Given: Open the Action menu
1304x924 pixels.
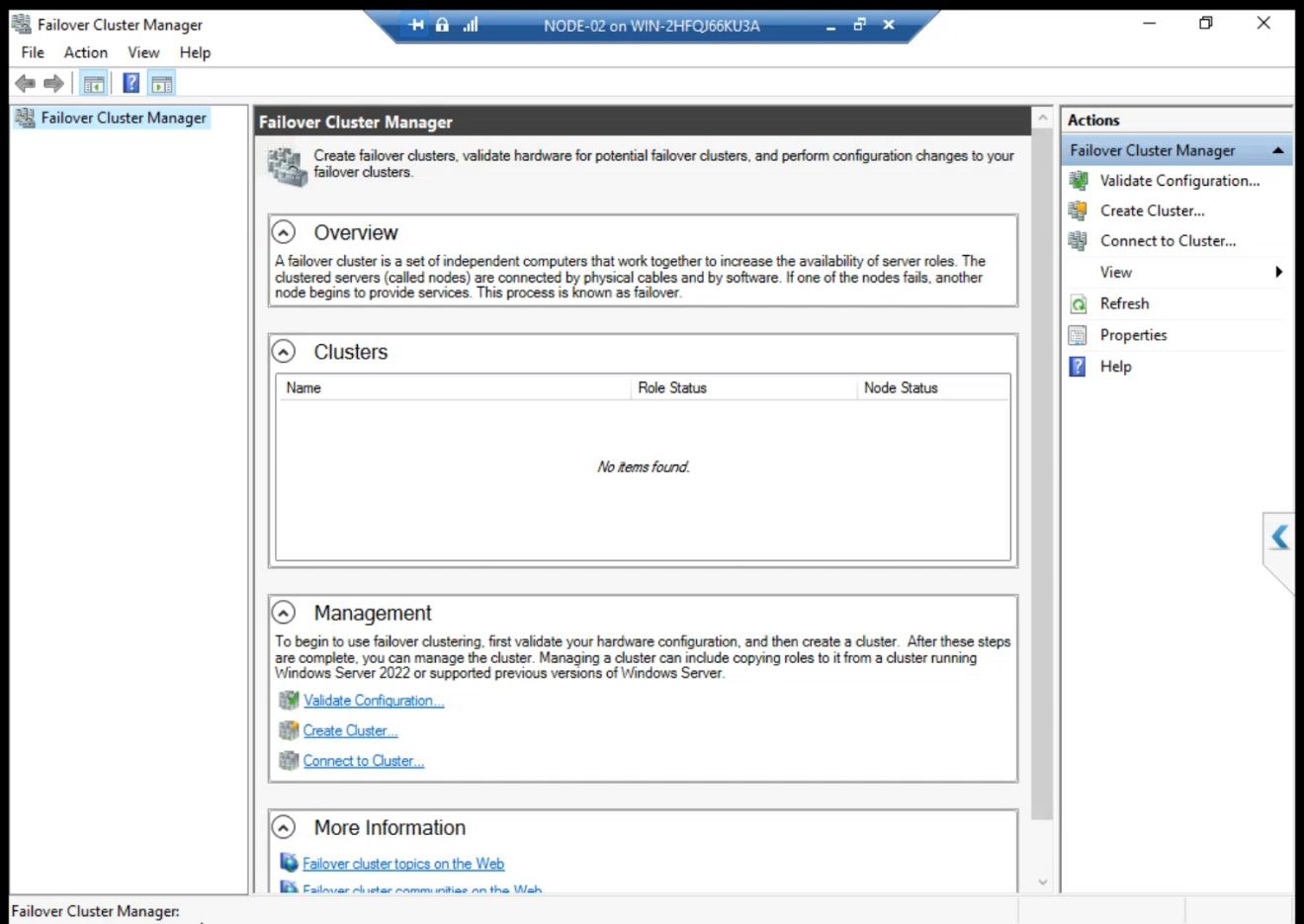Looking at the screenshot, I should (x=86, y=52).
